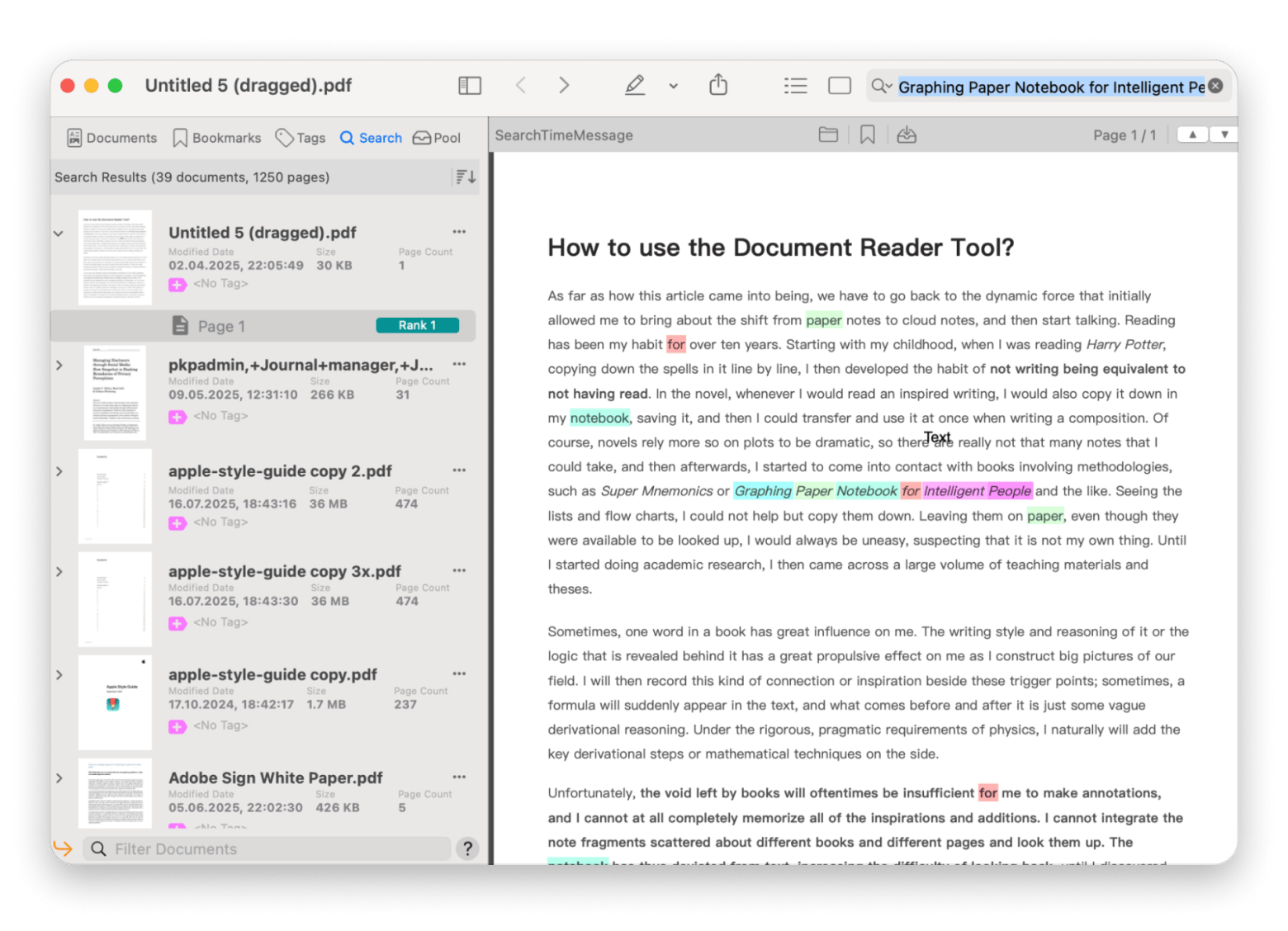The image size is (1288, 931).
Task: Click the green highlighted word notebook
Action: coord(599,418)
